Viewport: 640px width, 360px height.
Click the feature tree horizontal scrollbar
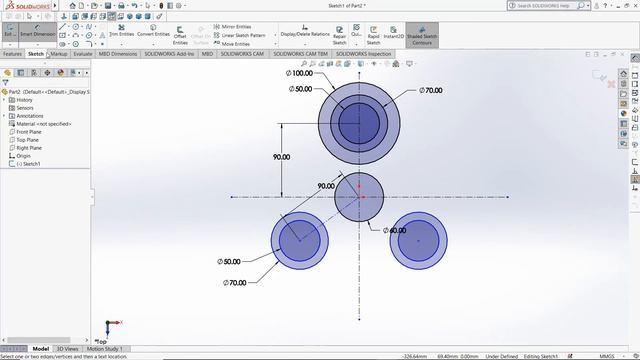[38, 340]
